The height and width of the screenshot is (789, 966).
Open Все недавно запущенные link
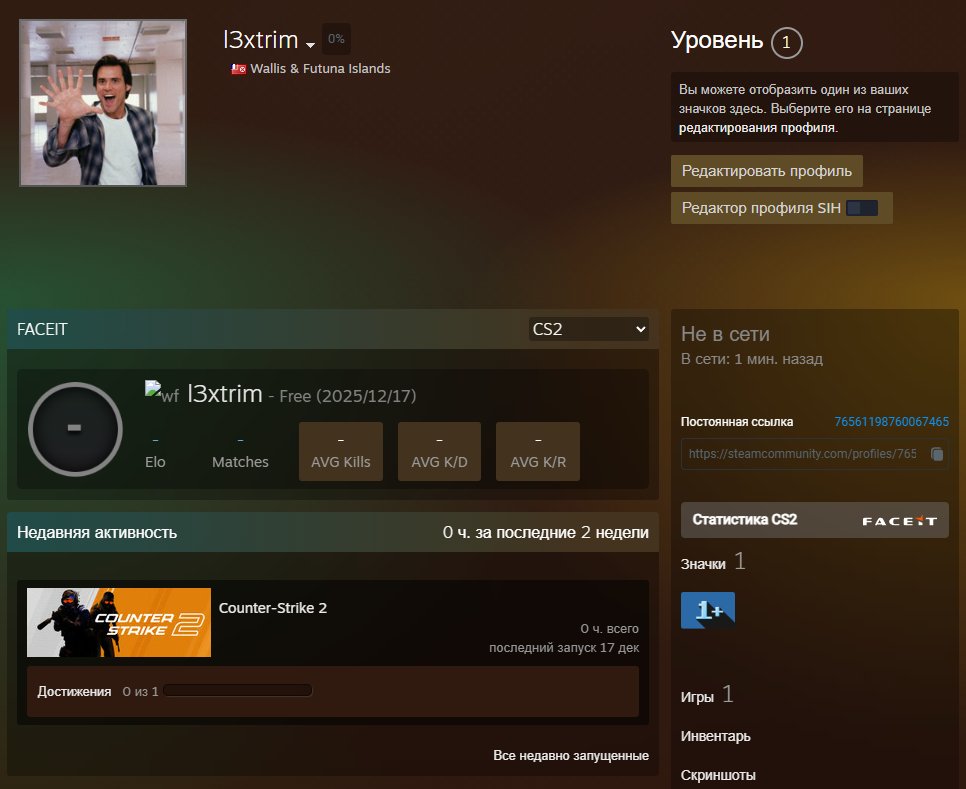click(570, 755)
